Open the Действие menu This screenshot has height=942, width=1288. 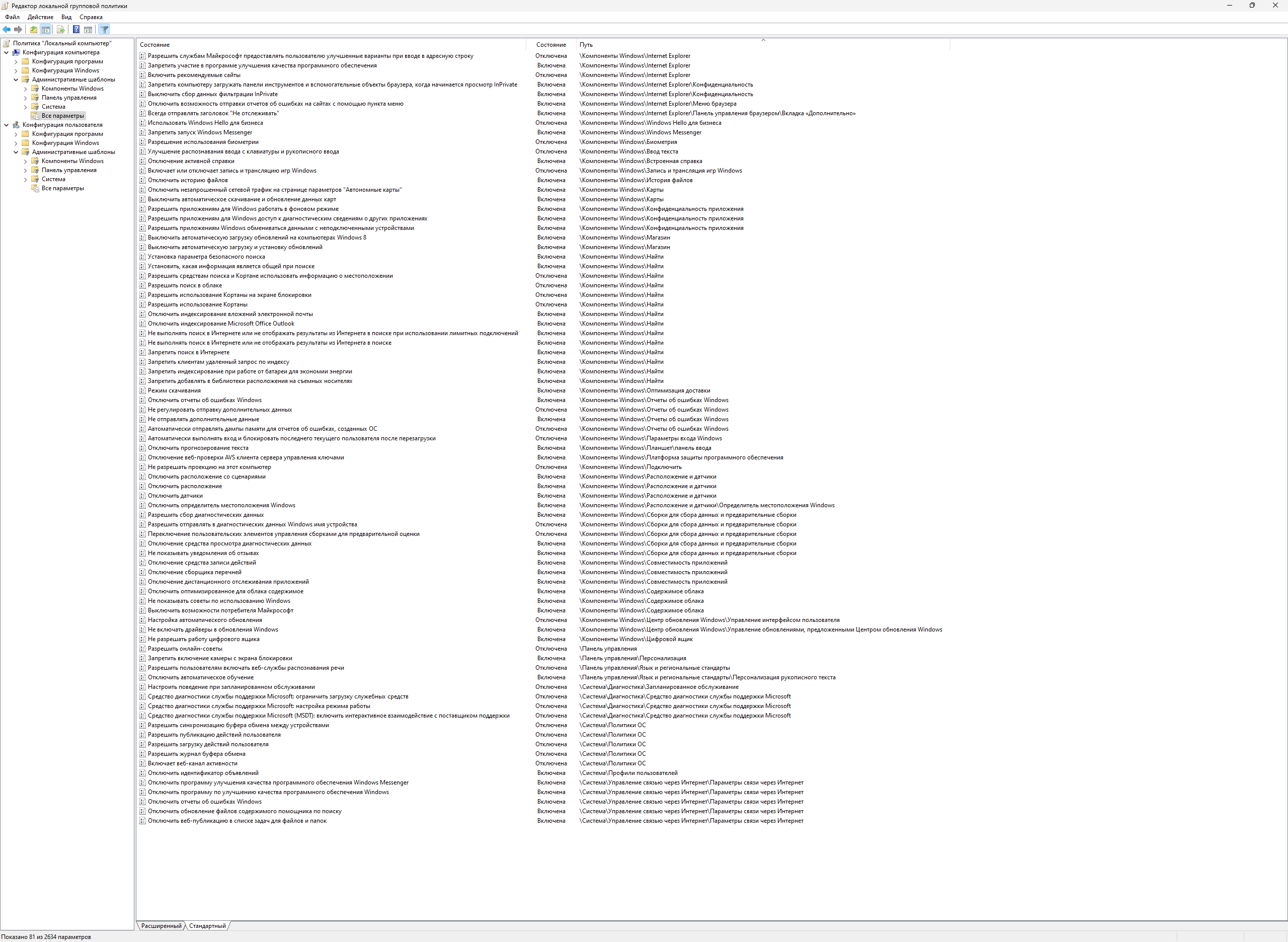pos(40,17)
